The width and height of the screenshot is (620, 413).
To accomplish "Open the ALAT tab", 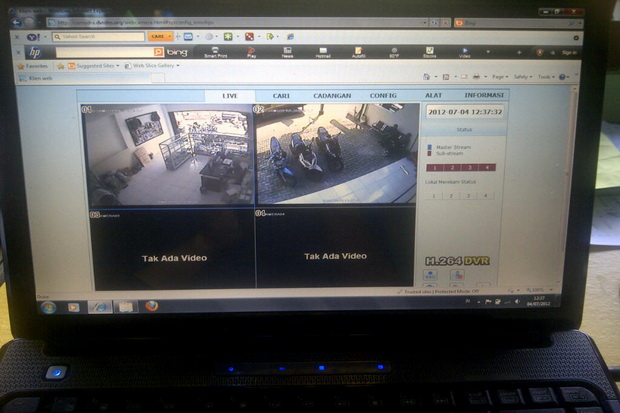I will tap(433, 95).
